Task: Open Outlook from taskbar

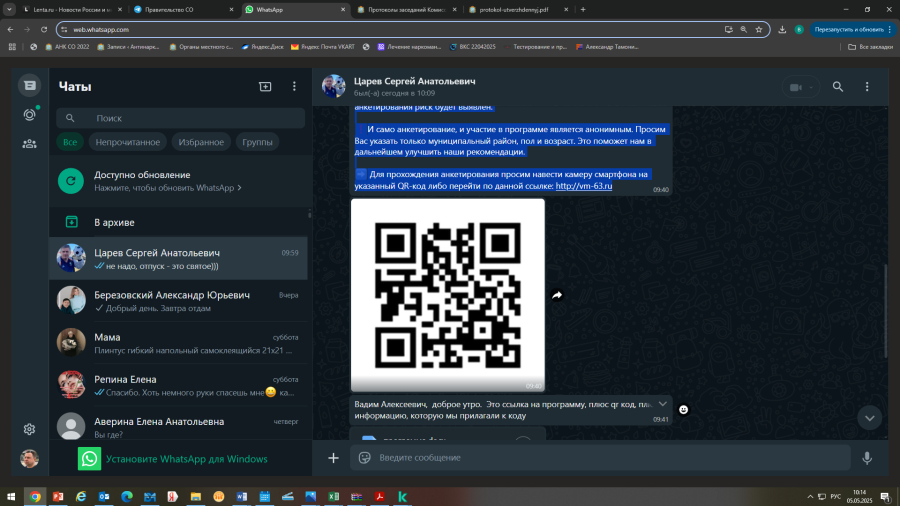Action: point(104,496)
